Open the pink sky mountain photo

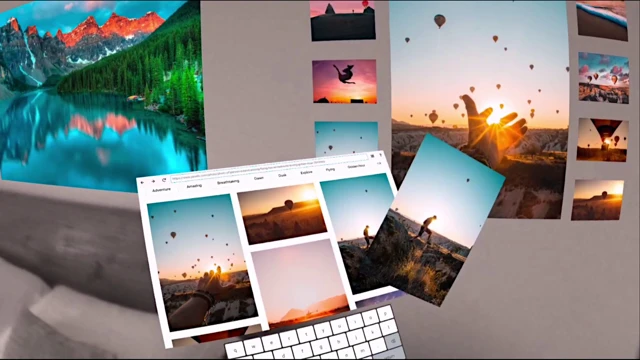tap(301, 282)
